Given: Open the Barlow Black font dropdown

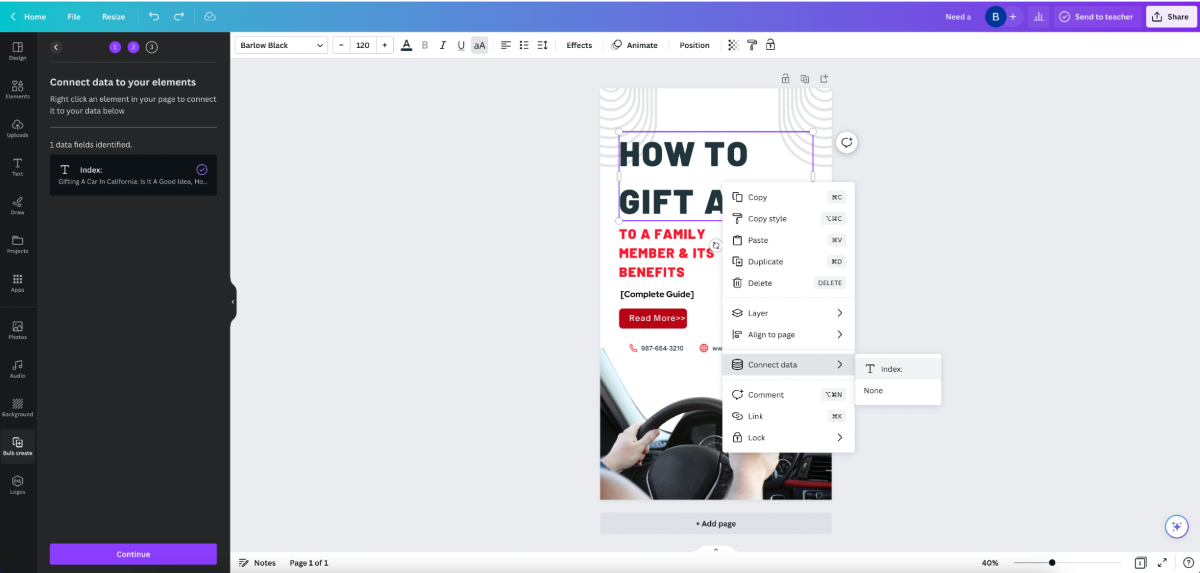Looking at the screenshot, I should (x=281, y=45).
